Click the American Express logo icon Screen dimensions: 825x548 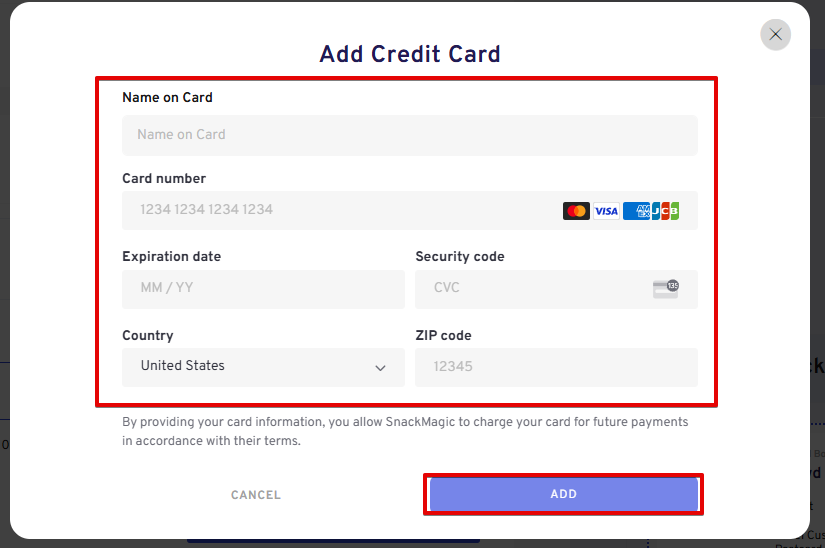click(636, 211)
